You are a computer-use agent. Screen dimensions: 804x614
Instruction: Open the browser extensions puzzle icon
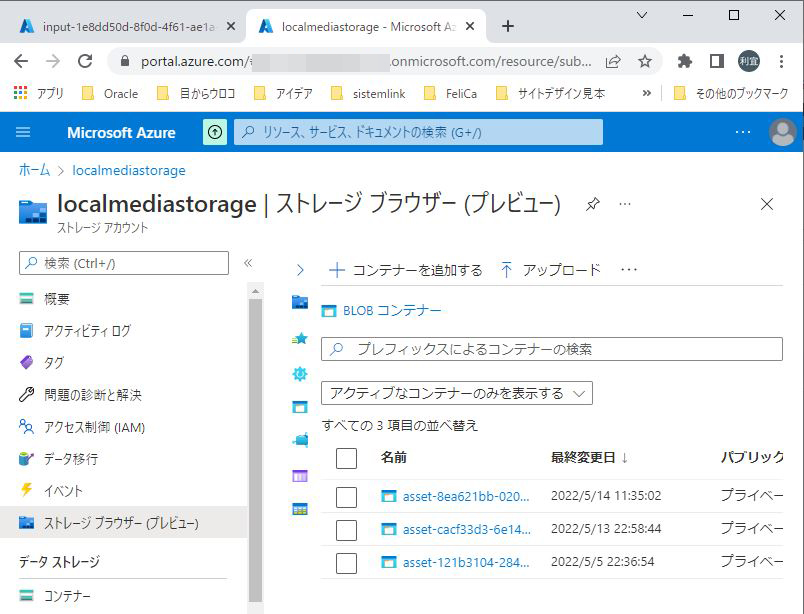coord(684,62)
